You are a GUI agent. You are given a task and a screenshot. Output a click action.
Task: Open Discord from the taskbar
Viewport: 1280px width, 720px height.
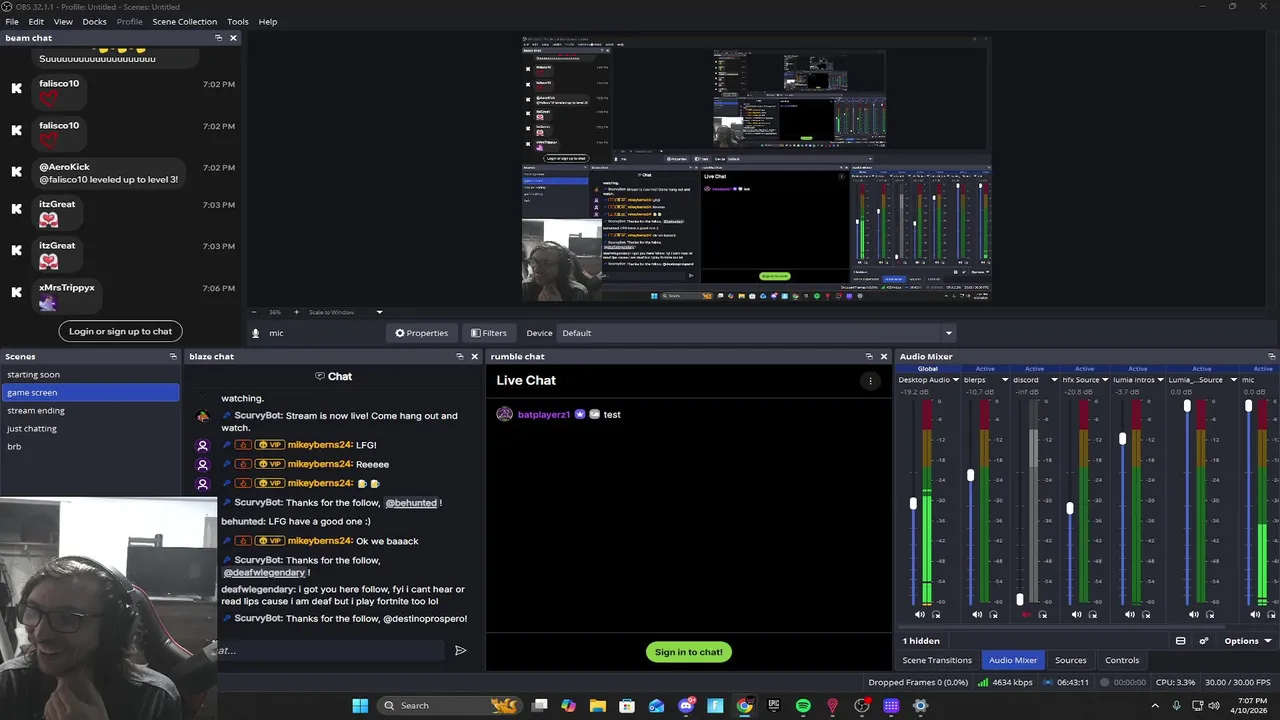(x=686, y=706)
